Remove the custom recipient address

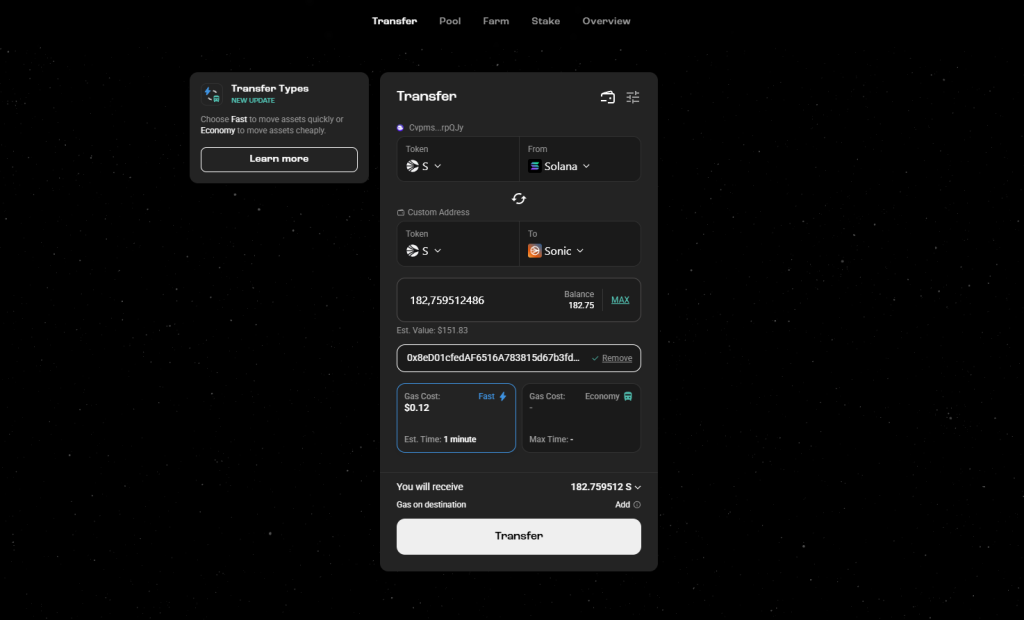[616, 358]
